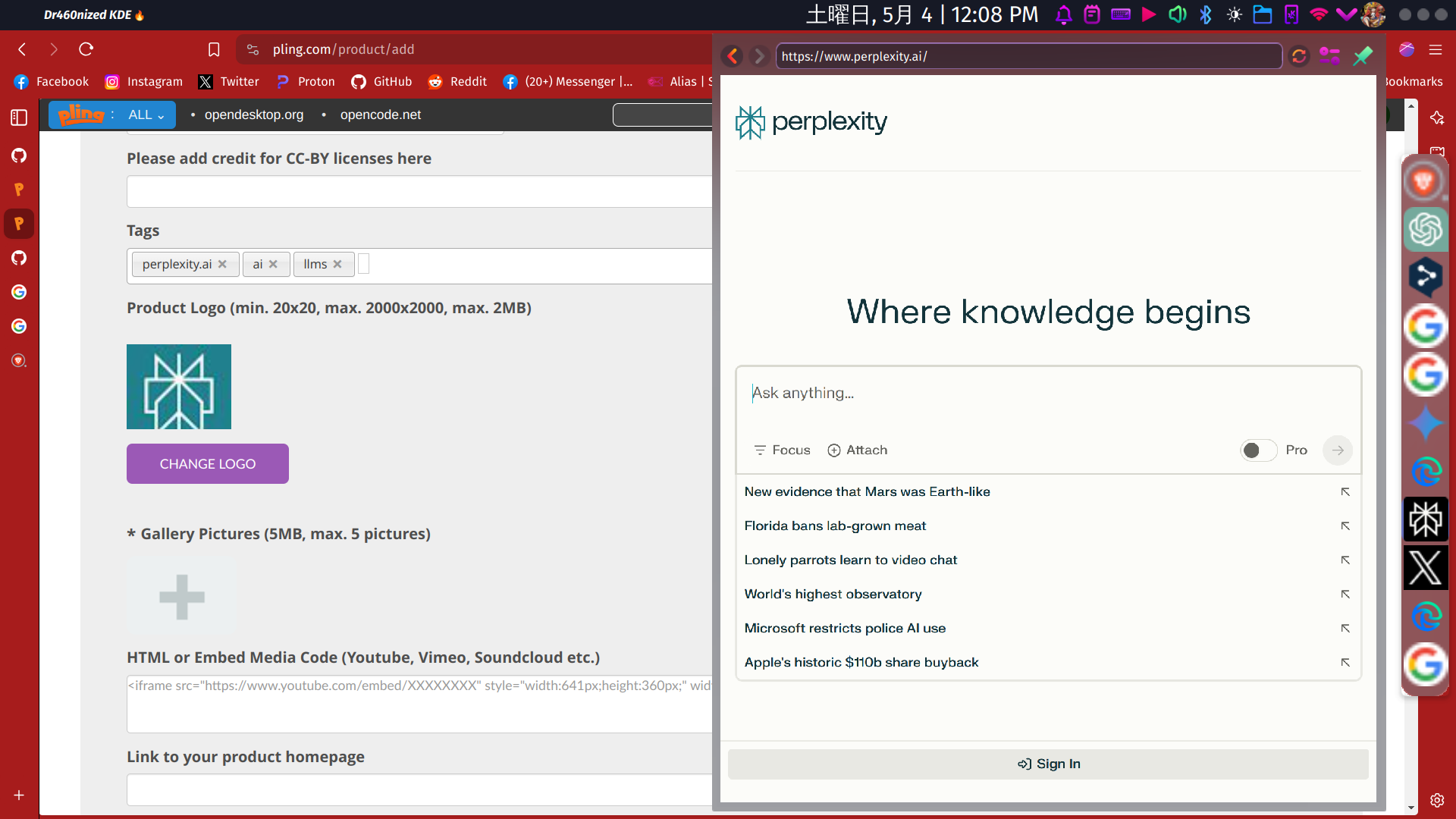
Task: Remove the ai tag
Action: click(x=273, y=264)
